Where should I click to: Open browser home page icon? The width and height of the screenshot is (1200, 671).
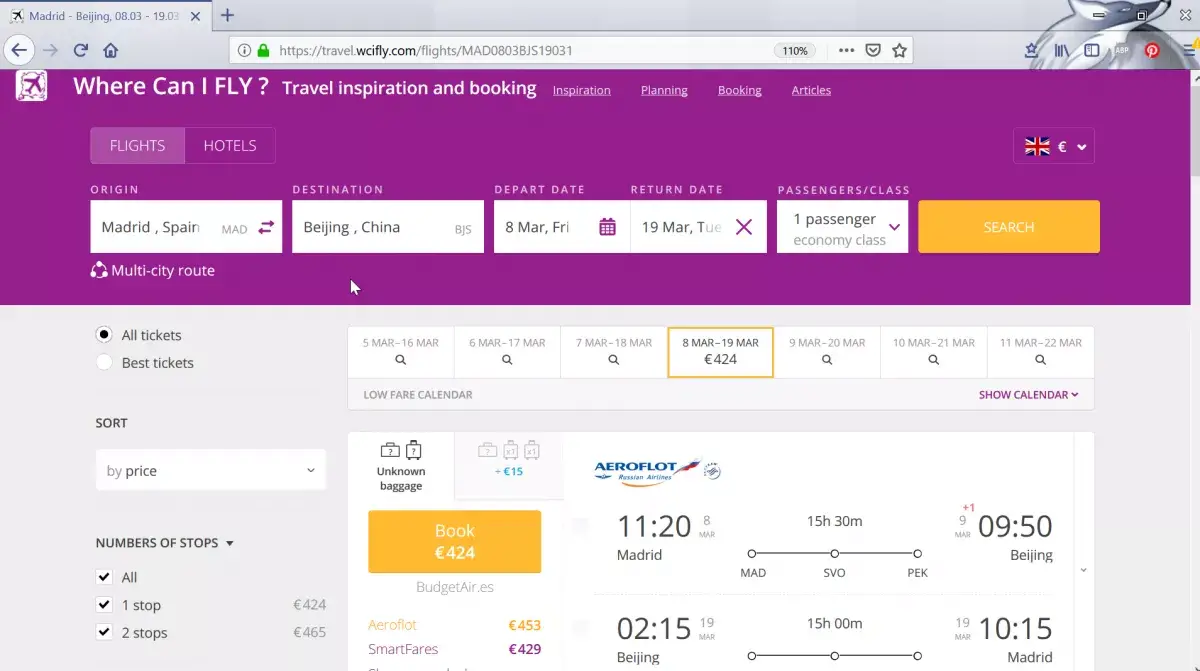click(x=111, y=50)
